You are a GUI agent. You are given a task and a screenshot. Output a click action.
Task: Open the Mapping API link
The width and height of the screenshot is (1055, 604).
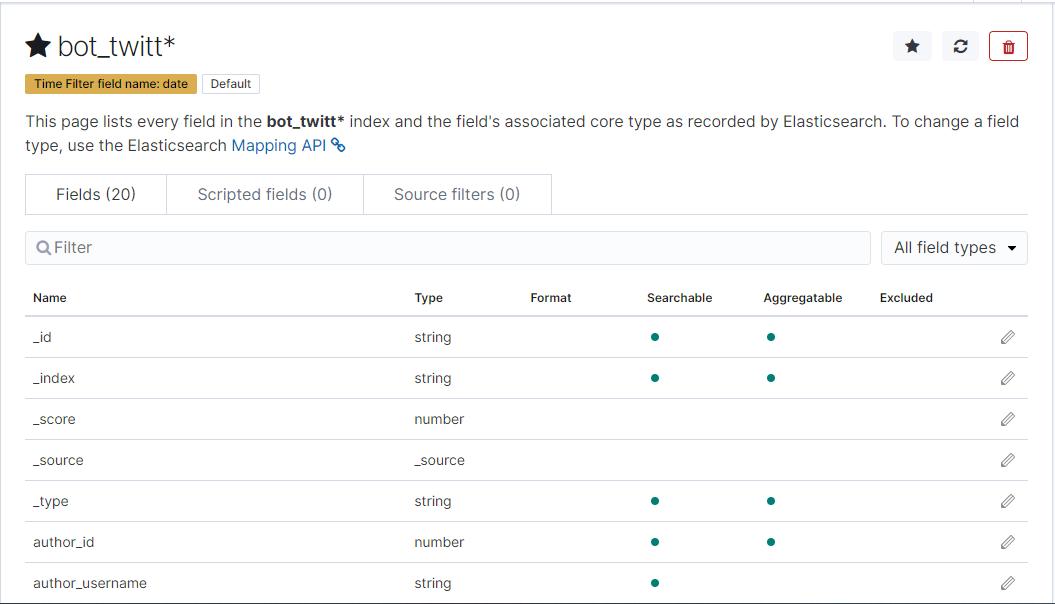279,145
